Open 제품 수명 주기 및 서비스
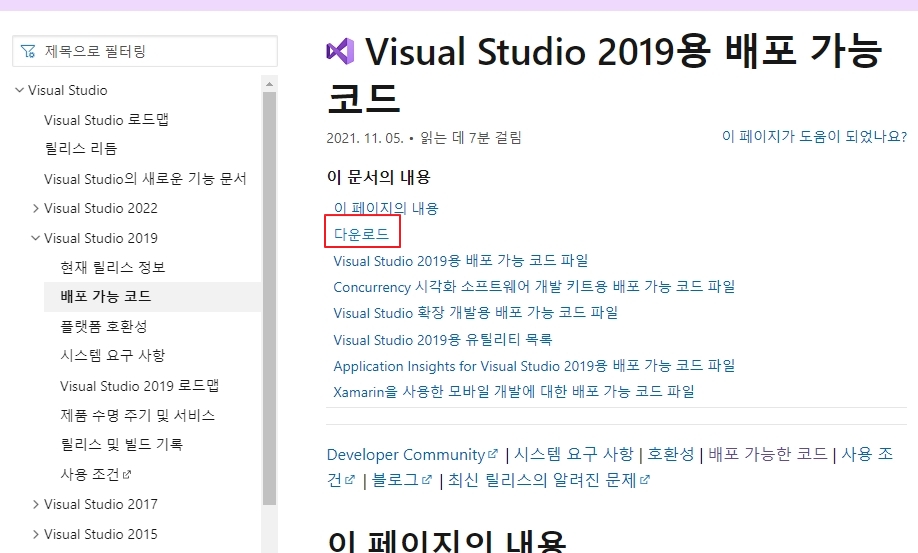 (x=138, y=415)
